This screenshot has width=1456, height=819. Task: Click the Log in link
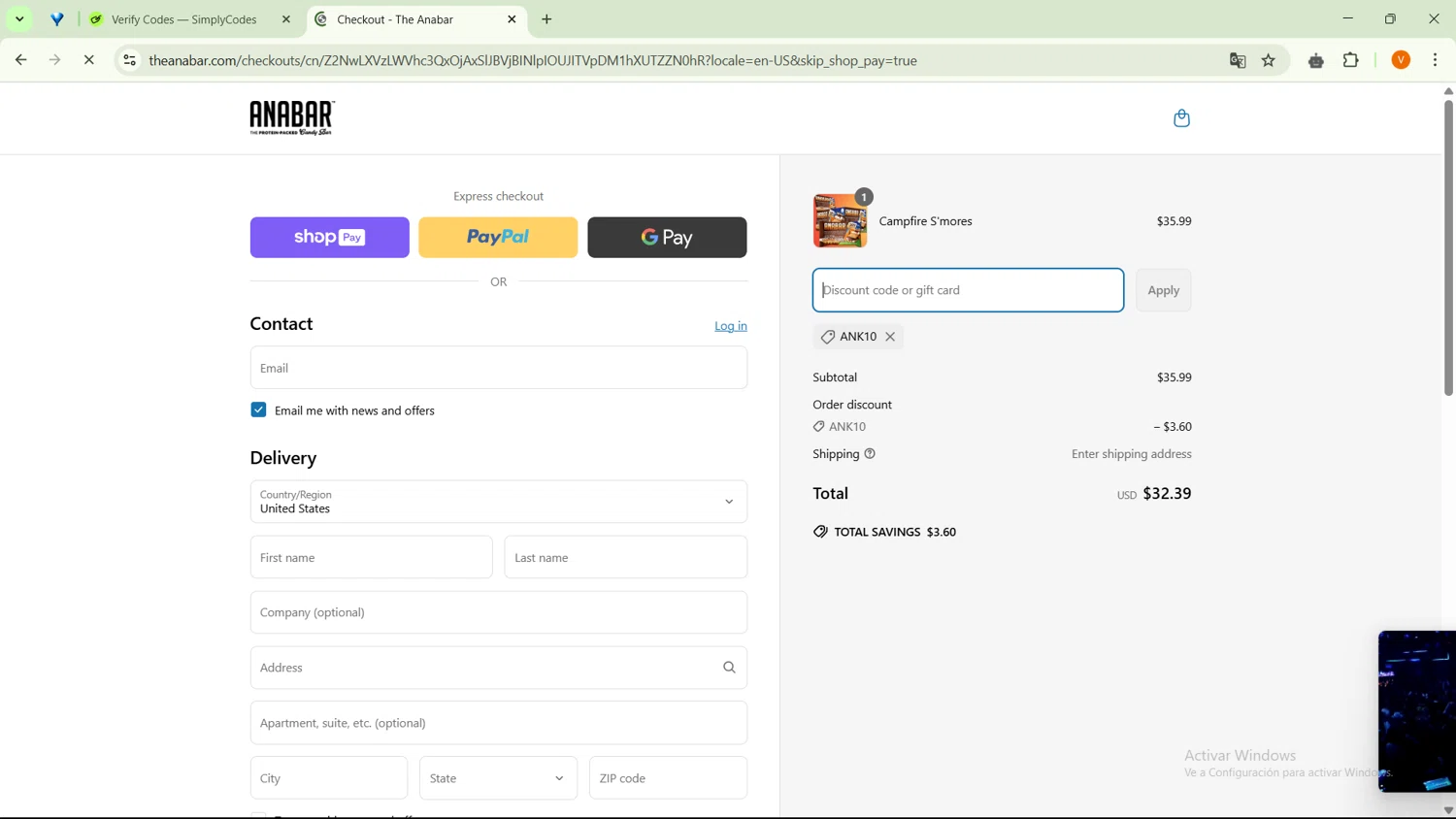731,326
